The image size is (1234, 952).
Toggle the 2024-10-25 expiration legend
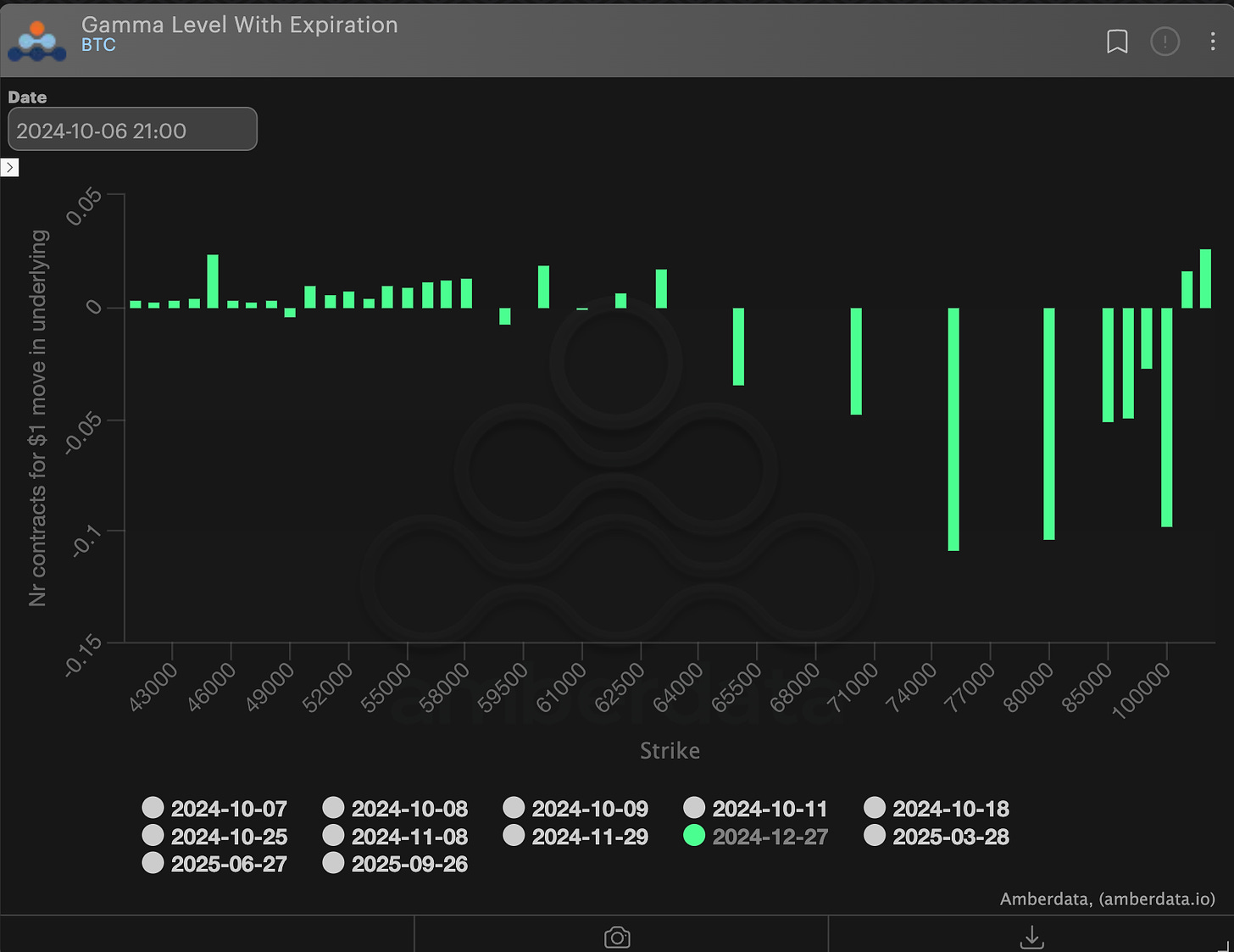pos(215,836)
